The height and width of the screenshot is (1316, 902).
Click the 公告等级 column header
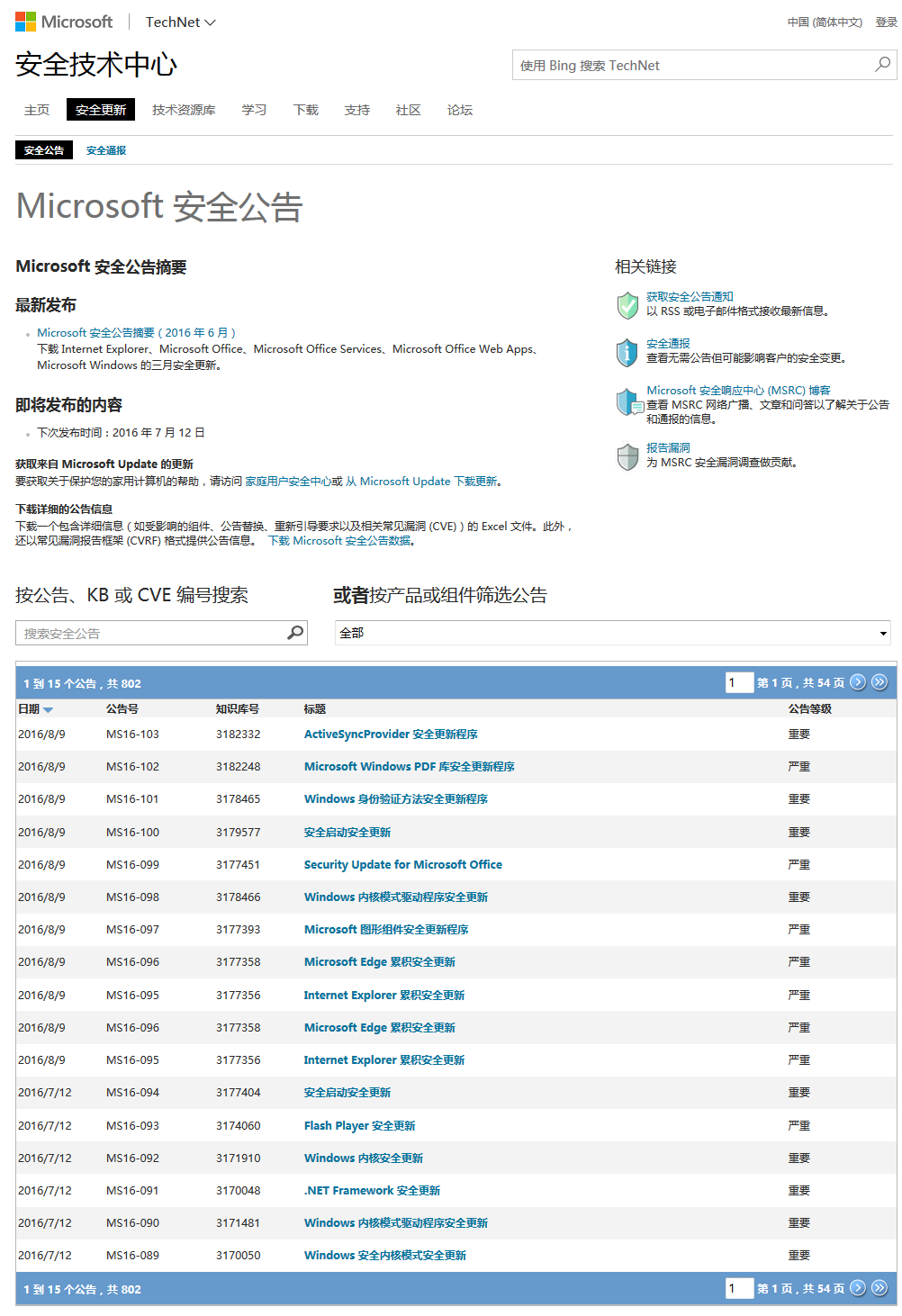click(810, 708)
